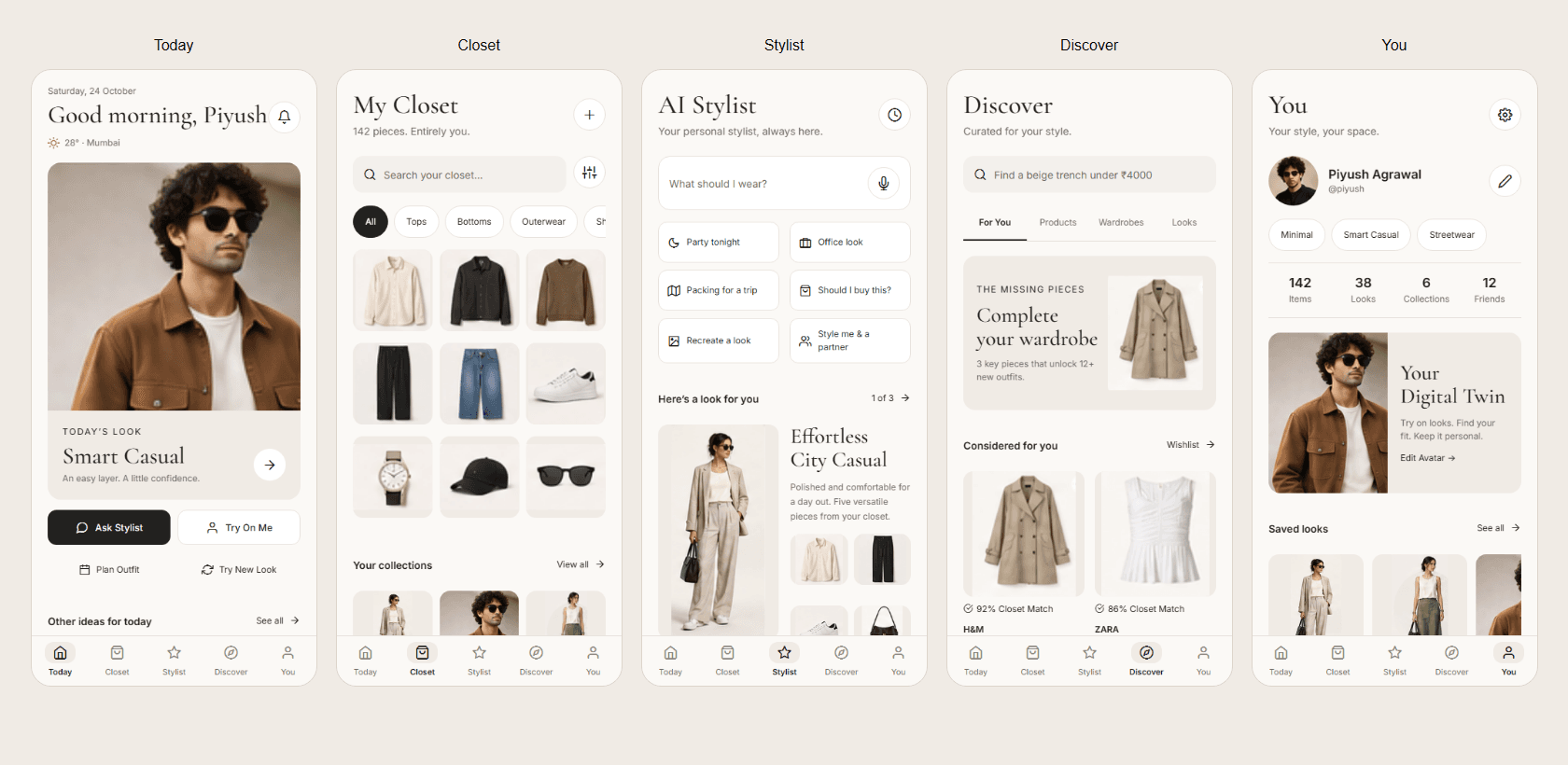Open the ZARA white top product
Image resolution: width=1568 pixels, height=765 pixels.
[1155, 553]
